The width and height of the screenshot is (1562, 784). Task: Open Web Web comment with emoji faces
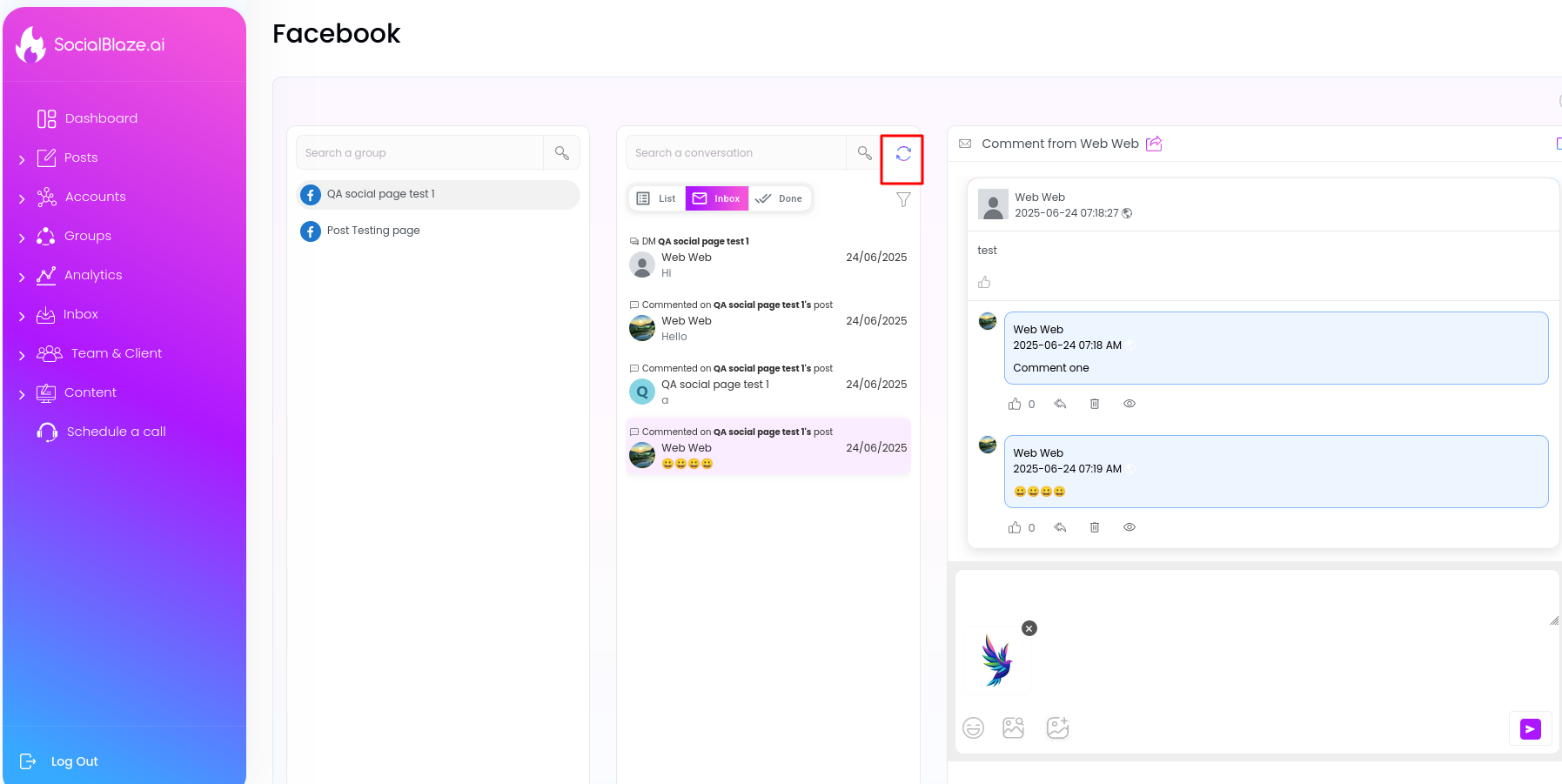(x=768, y=447)
